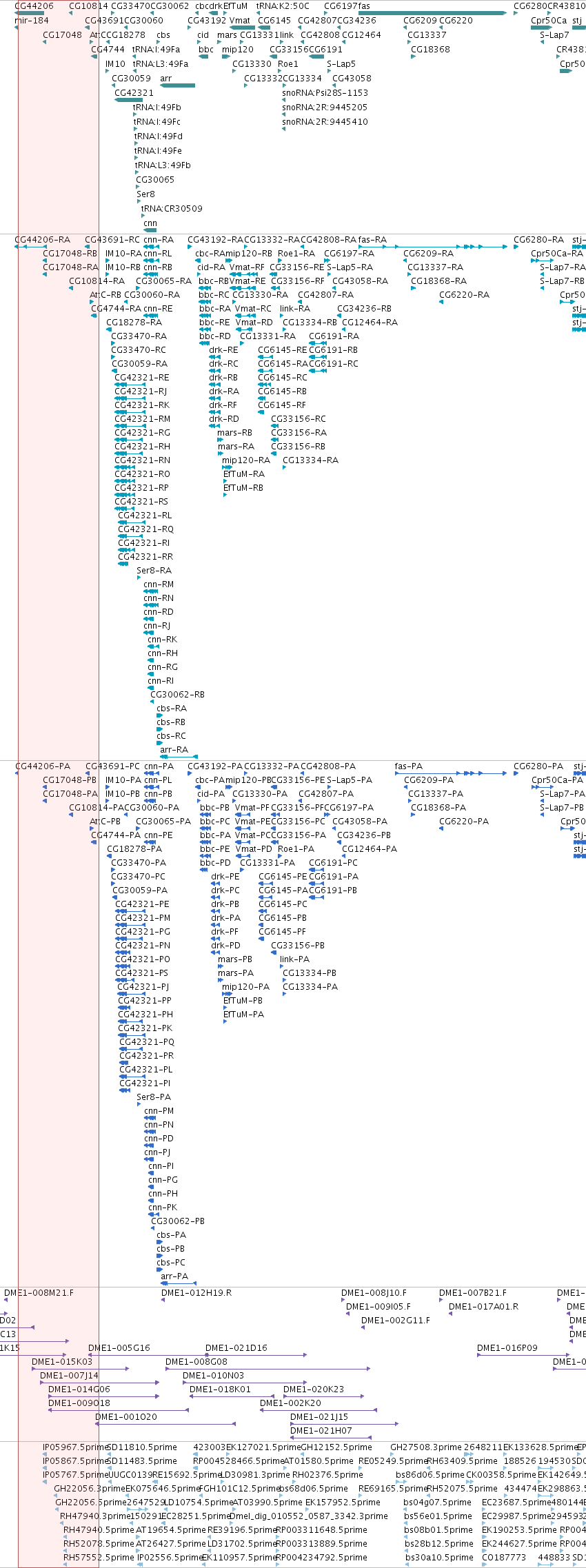The height and width of the screenshot is (1568, 586).
Task: Click the DME1-021D16 clone label
Action: (x=236, y=1348)
